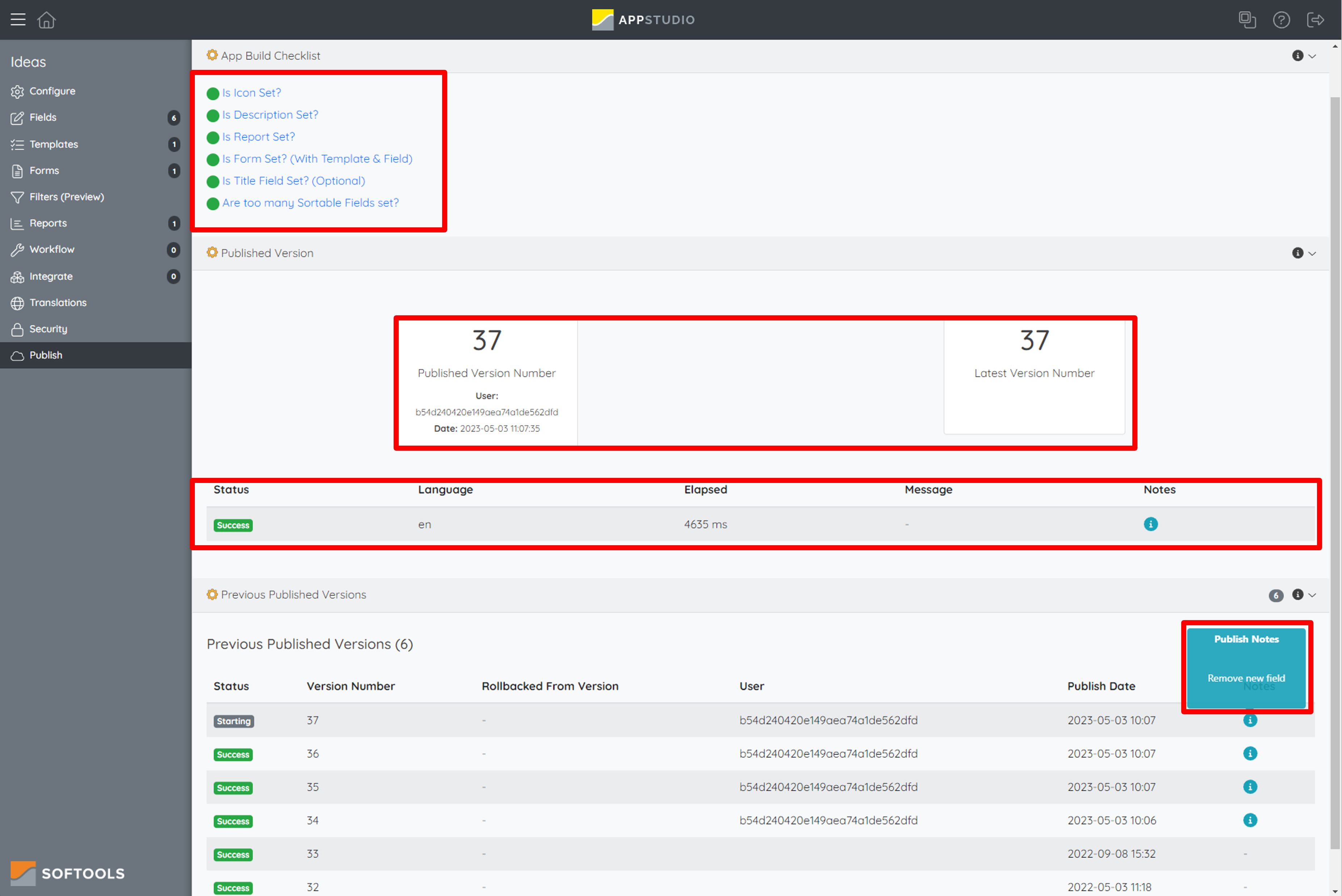Click the count badge 6 in Previous Published Versions header
1342x896 pixels.
pos(1276,596)
